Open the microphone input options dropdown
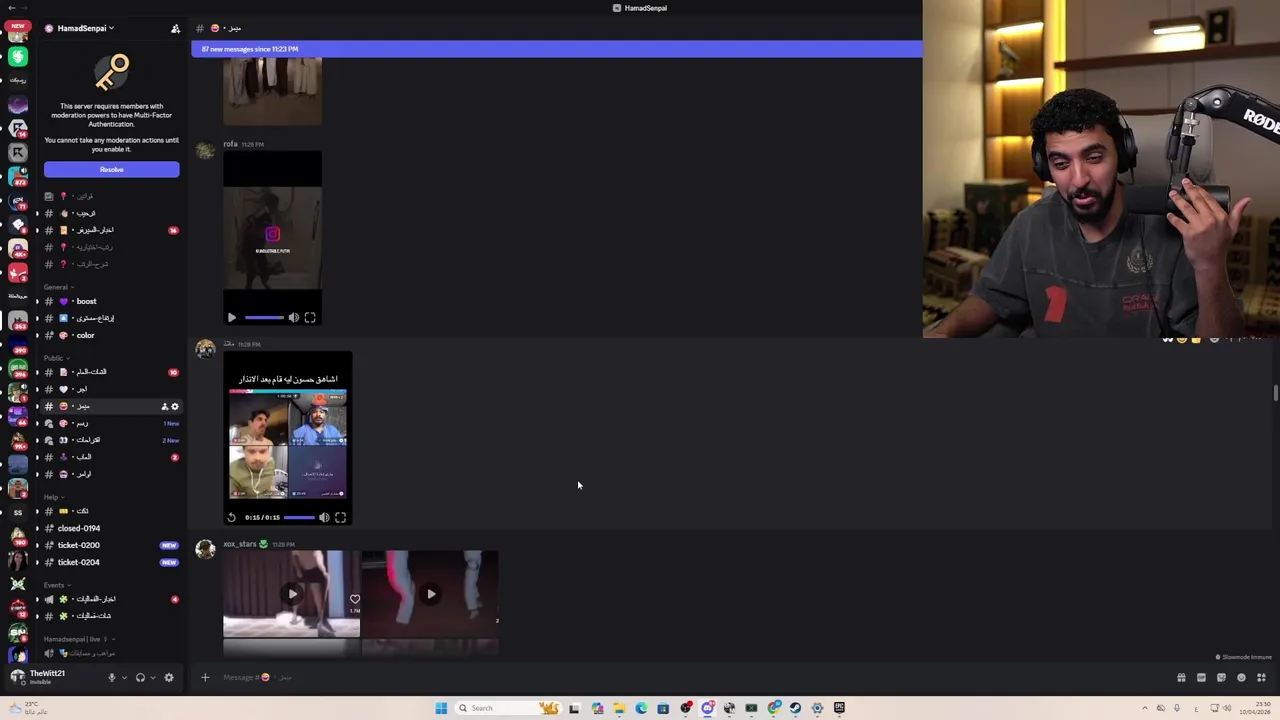1280x720 pixels. point(124,677)
